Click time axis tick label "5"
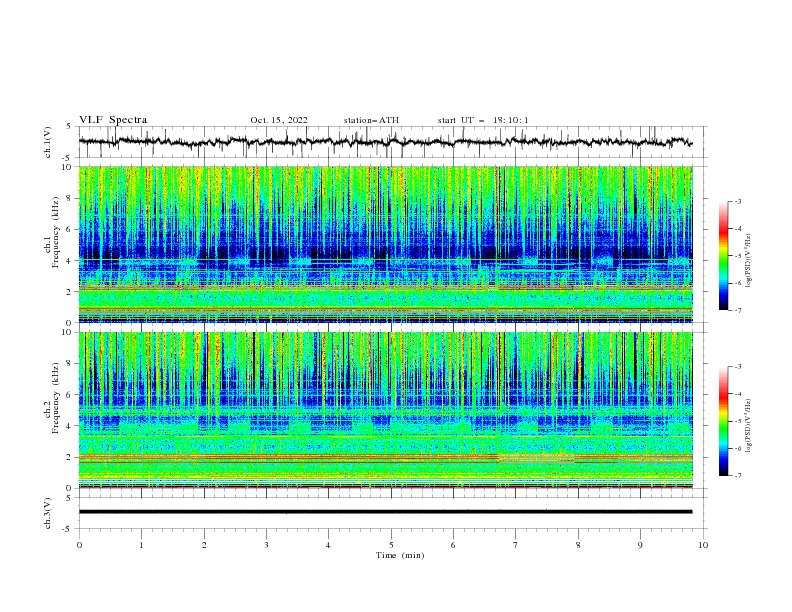The height and width of the screenshot is (612, 792). 391,545
